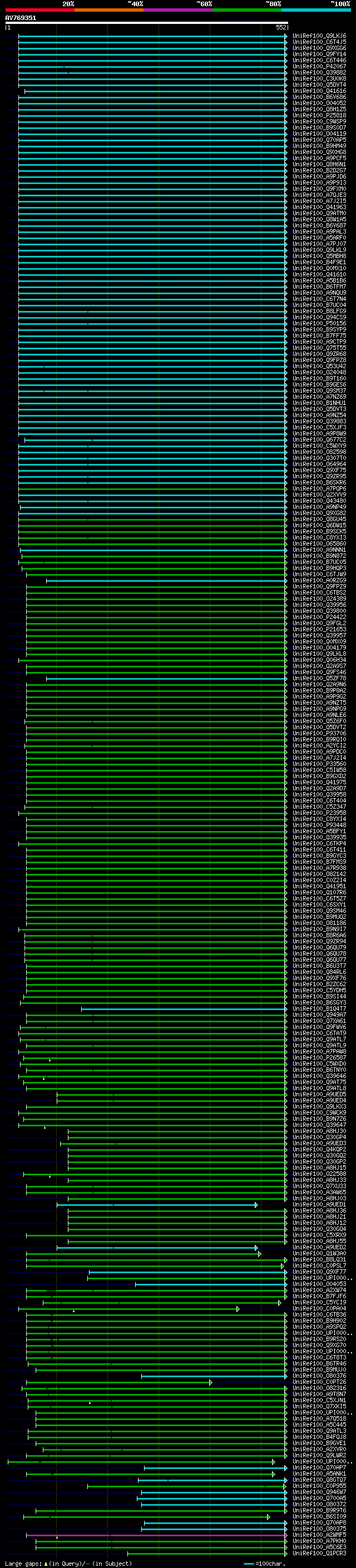
Task: Select the UniRef100_A7PKH0 label
Action: pyautogui.click(x=319, y=1541)
